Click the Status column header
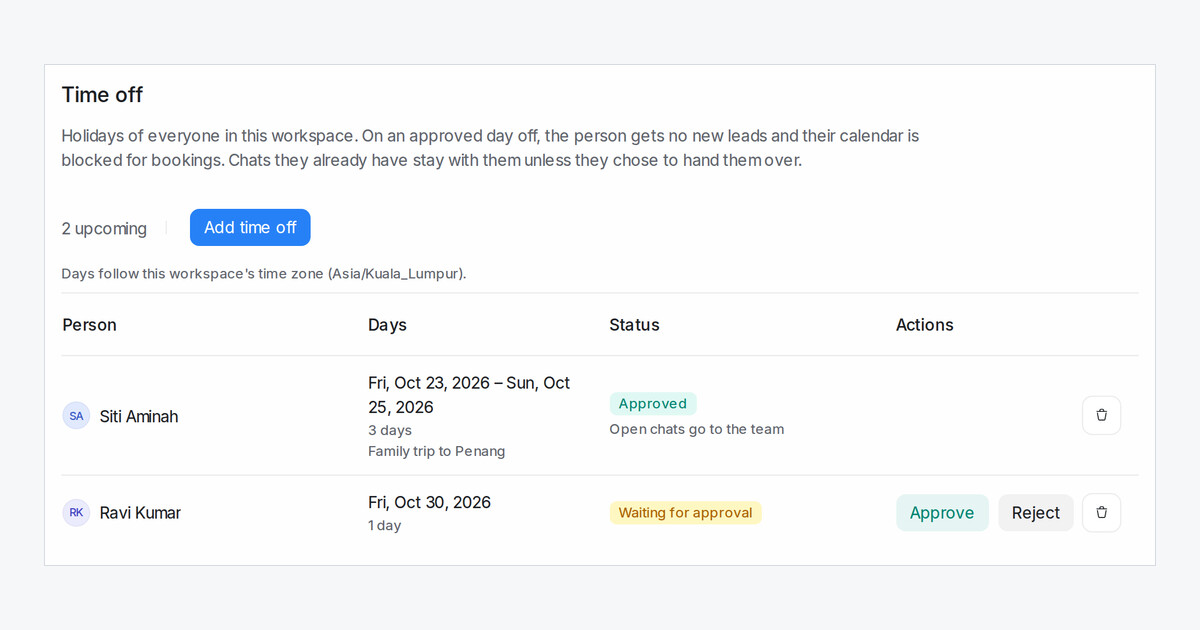The height and width of the screenshot is (630, 1200). coord(634,325)
